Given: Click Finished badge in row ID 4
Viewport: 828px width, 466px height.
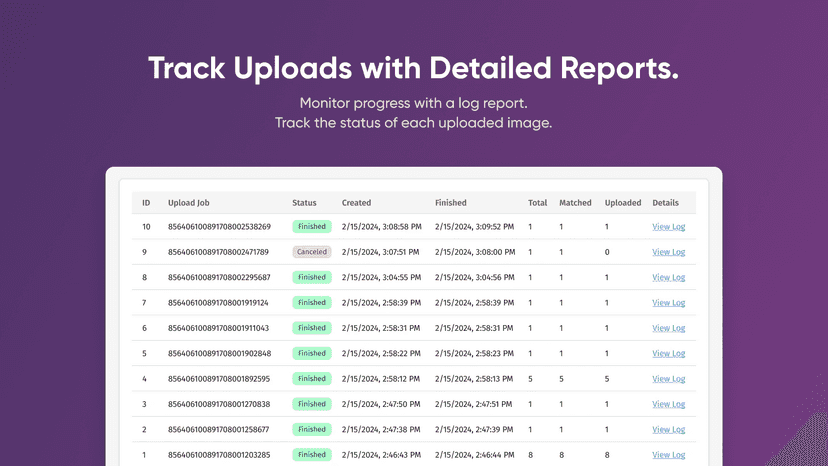Looking at the screenshot, I should coord(312,379).
